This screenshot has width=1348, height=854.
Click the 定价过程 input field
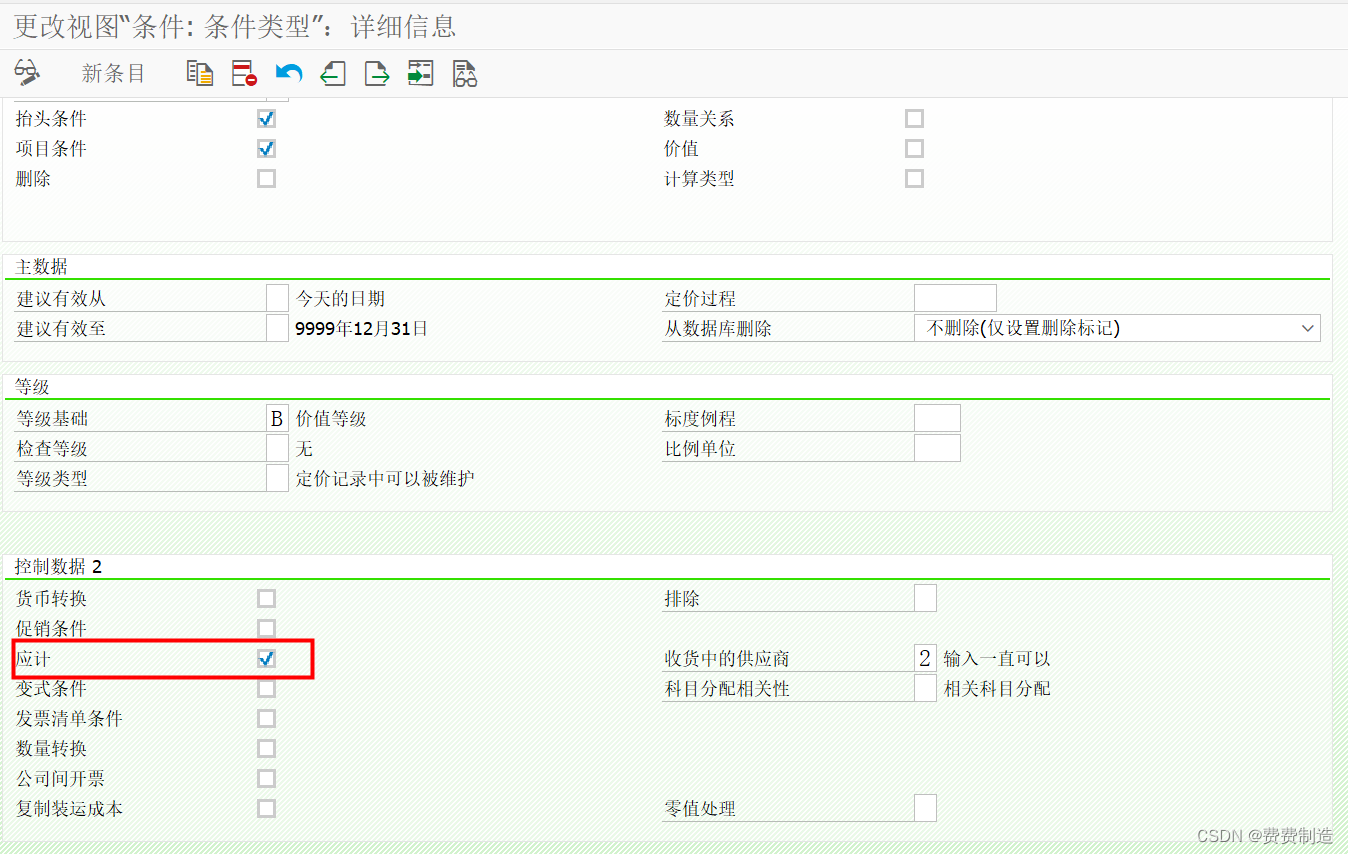tap(955, 298)
